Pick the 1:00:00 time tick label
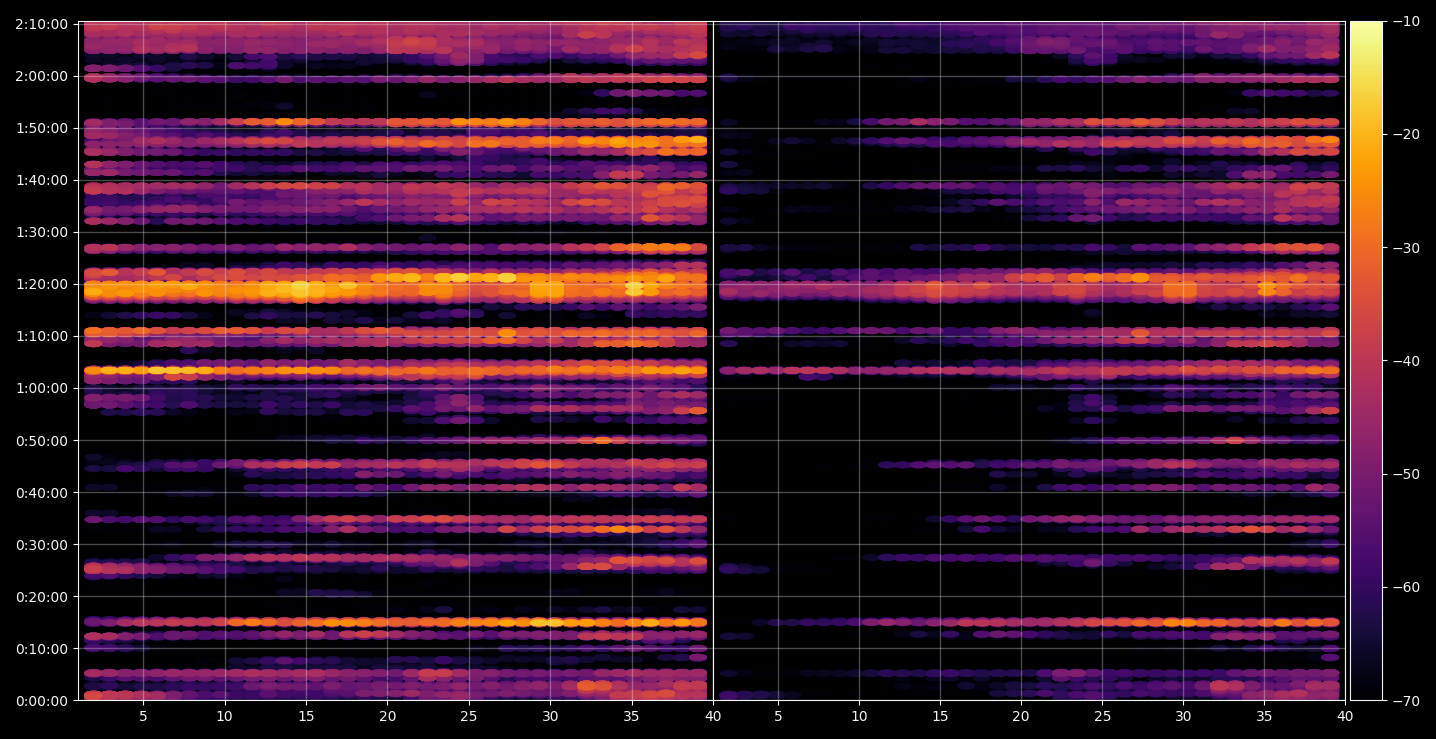The image size is (1436, 739). 41,388
